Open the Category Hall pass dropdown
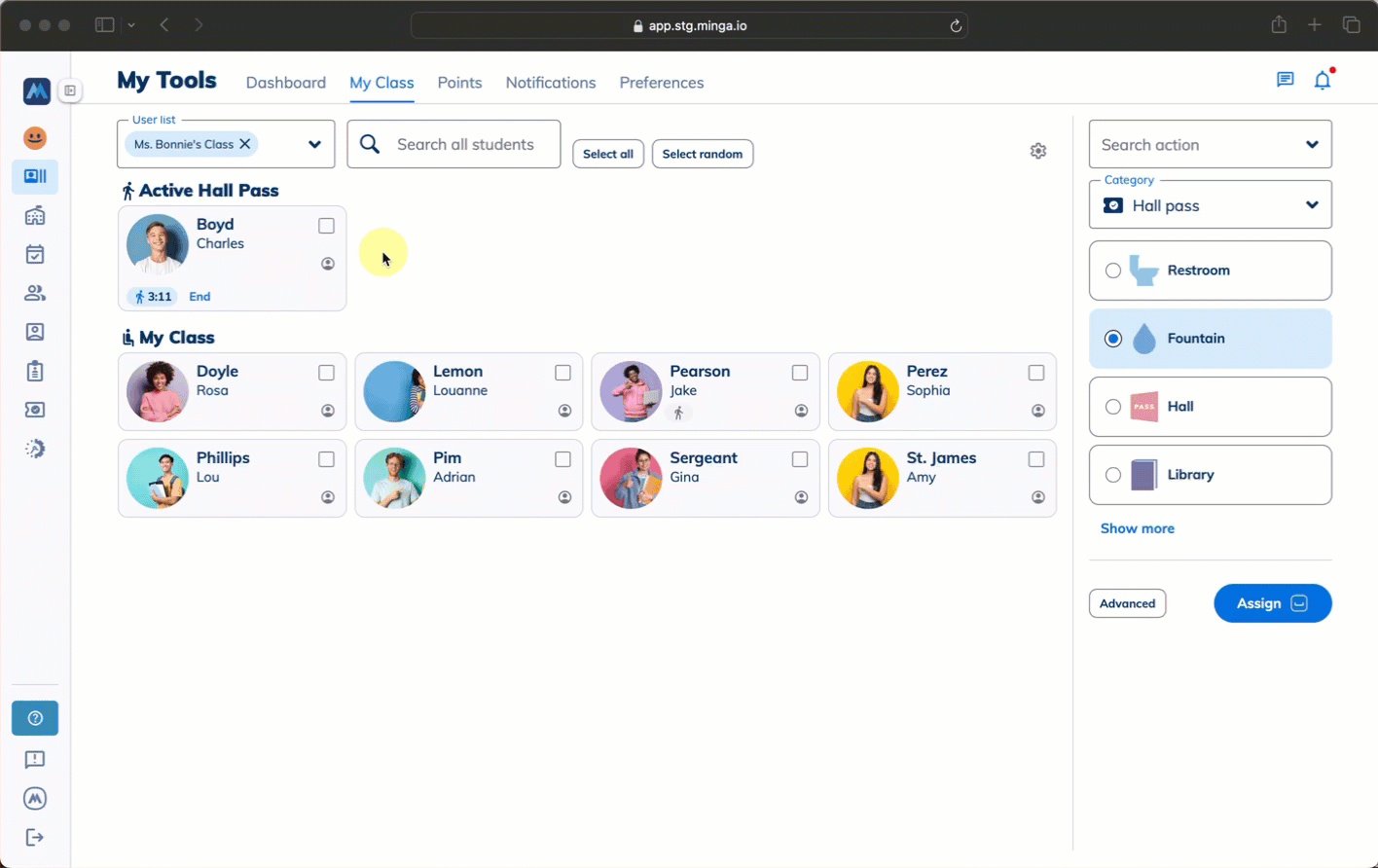 pyautogui.click(x=1311, y=205)
